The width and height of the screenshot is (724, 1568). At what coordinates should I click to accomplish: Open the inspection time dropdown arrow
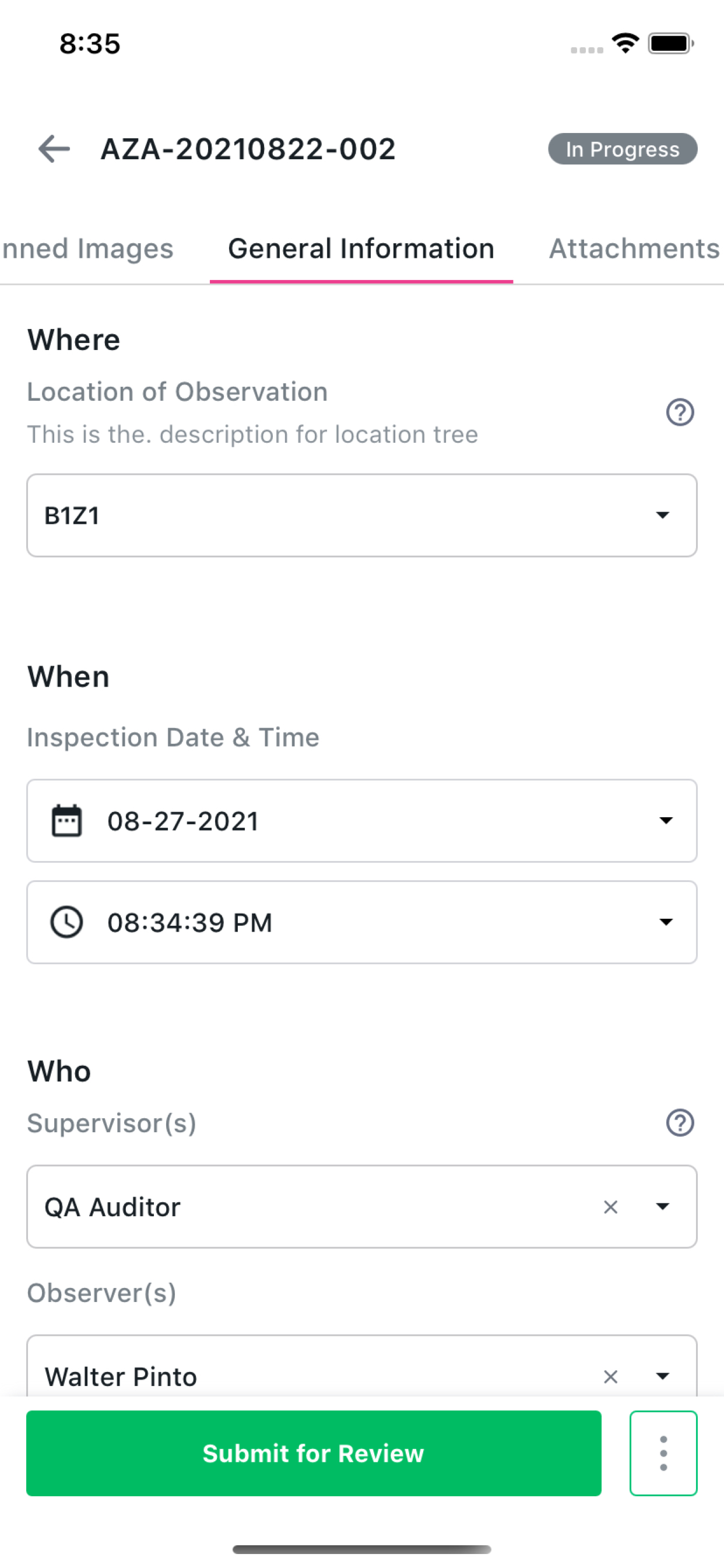[x=666, y=922]
